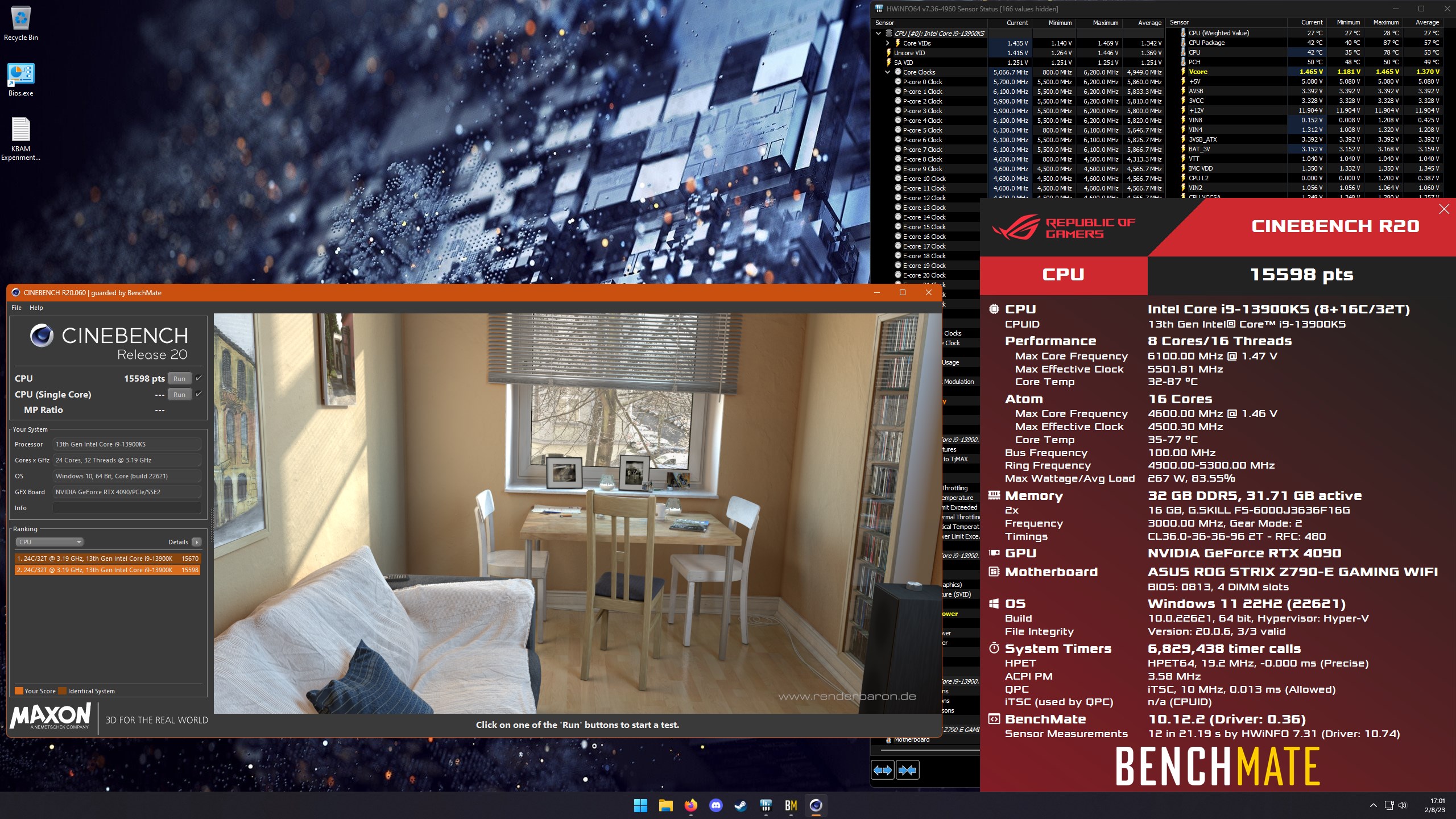Click the Cinebench title bar logo icon
This screenshot has width=1456, height=819.
pyautogui.click(x=16, y=292)
